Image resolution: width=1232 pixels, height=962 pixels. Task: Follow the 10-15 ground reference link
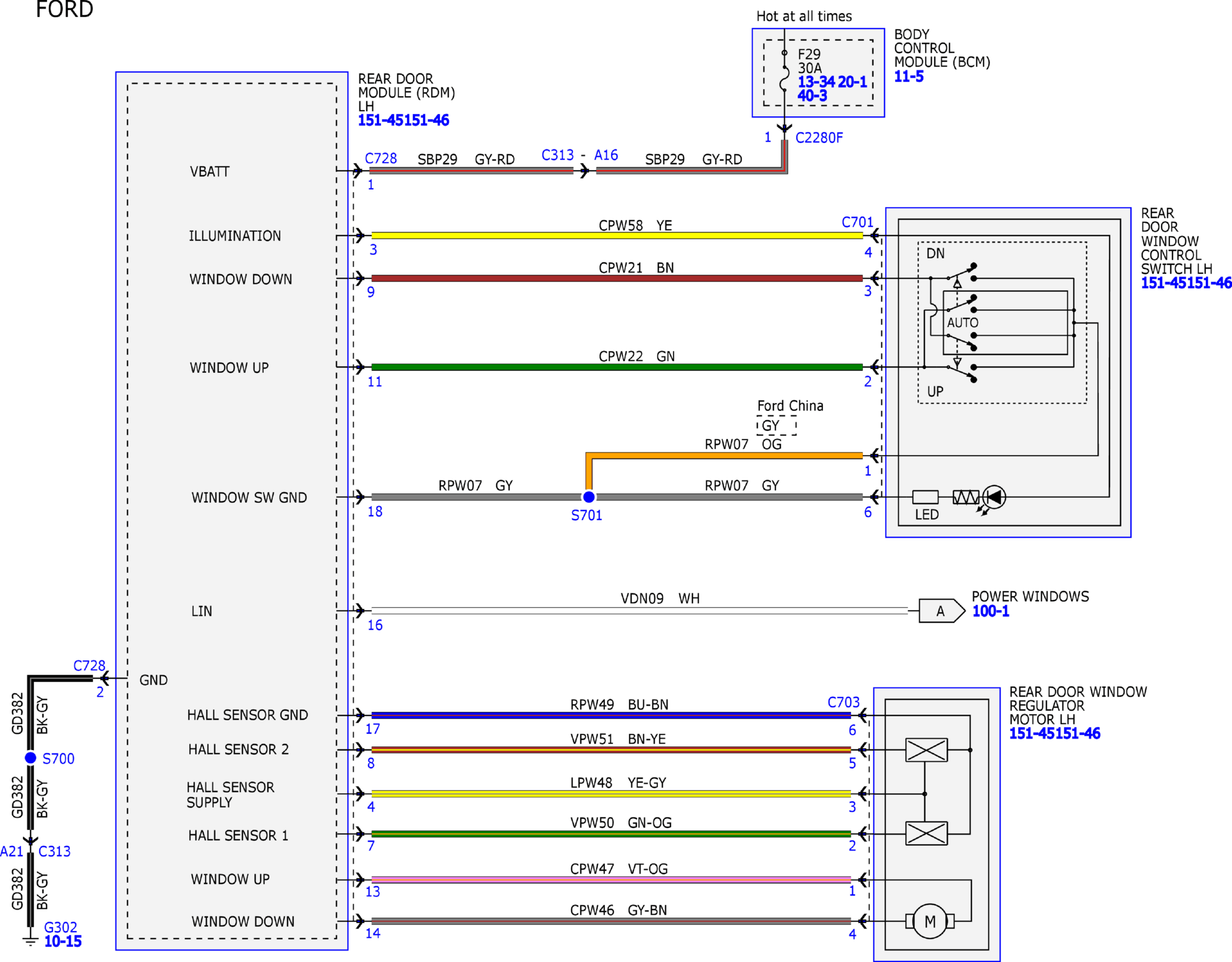[x=63, y=941]
